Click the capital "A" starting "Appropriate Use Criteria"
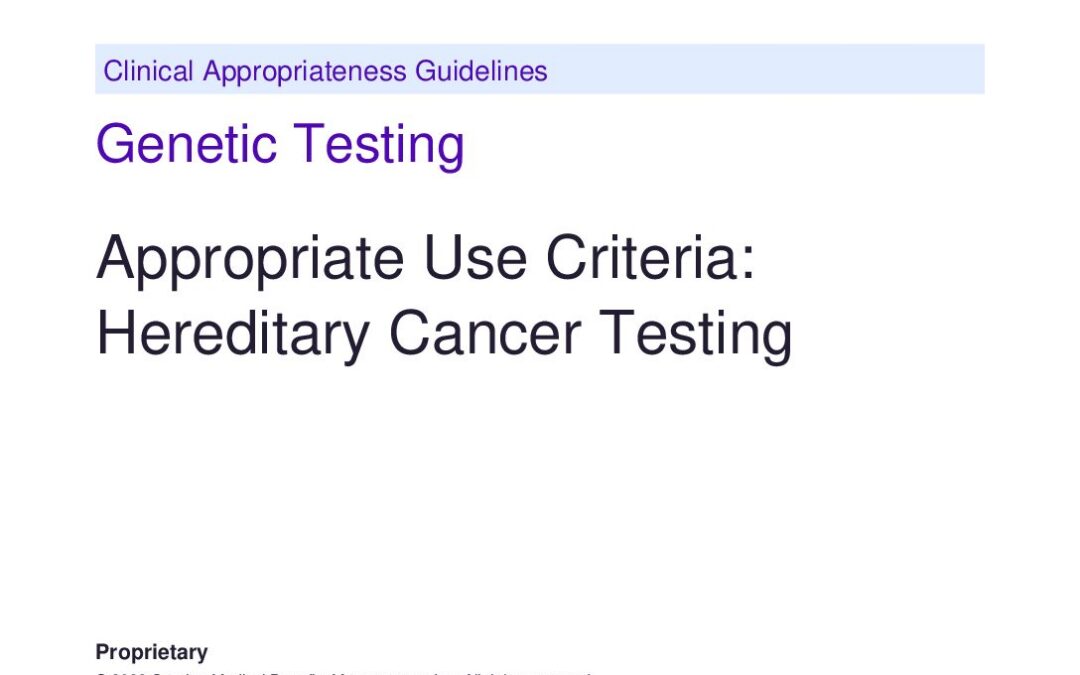 (x=115, y=258)
